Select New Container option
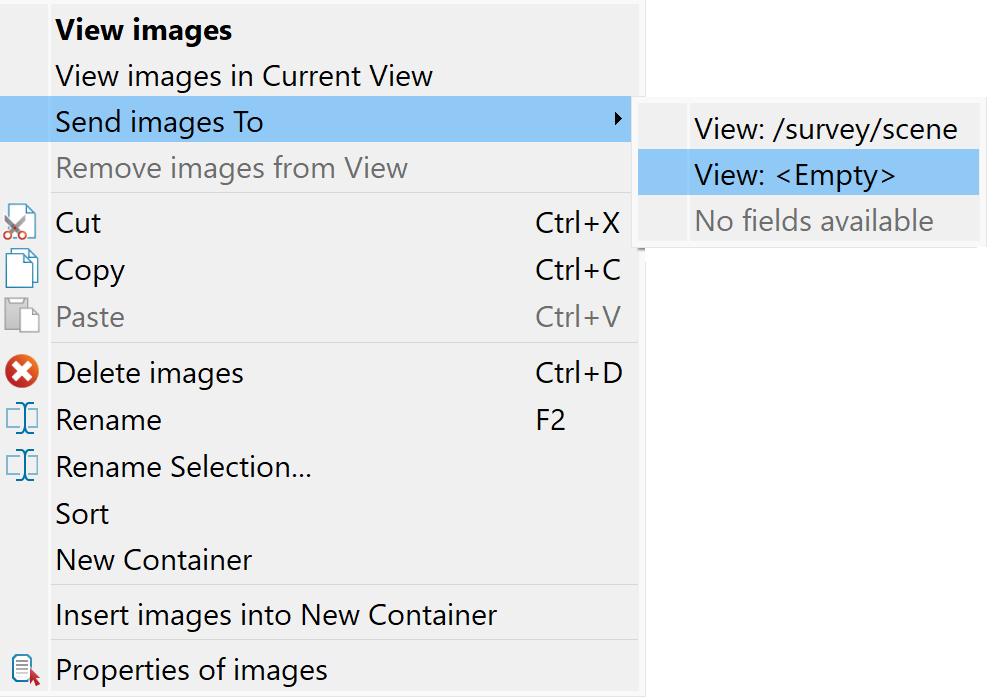 [x=153, y=560]
